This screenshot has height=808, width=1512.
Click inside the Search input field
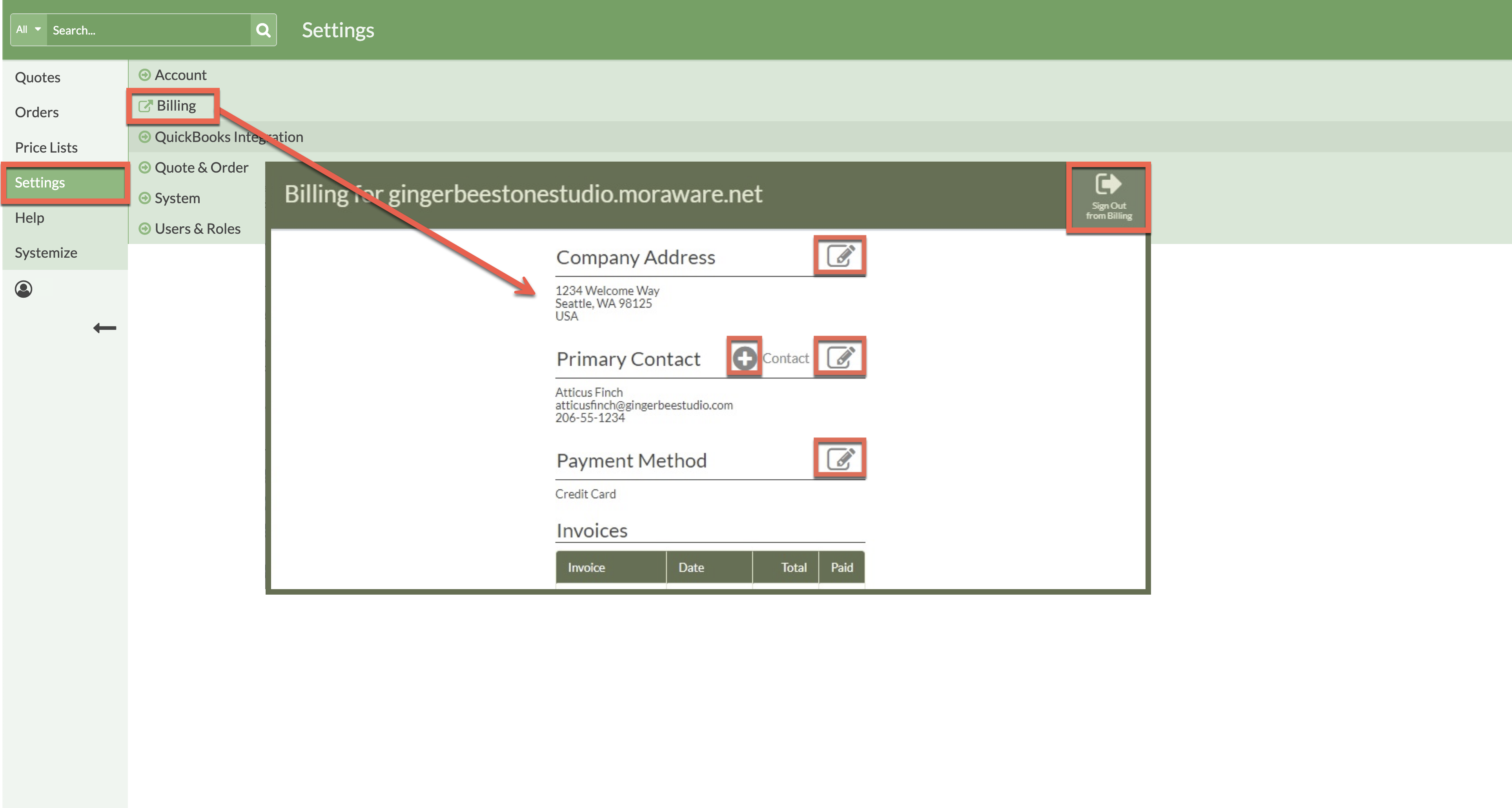(147, 30)
